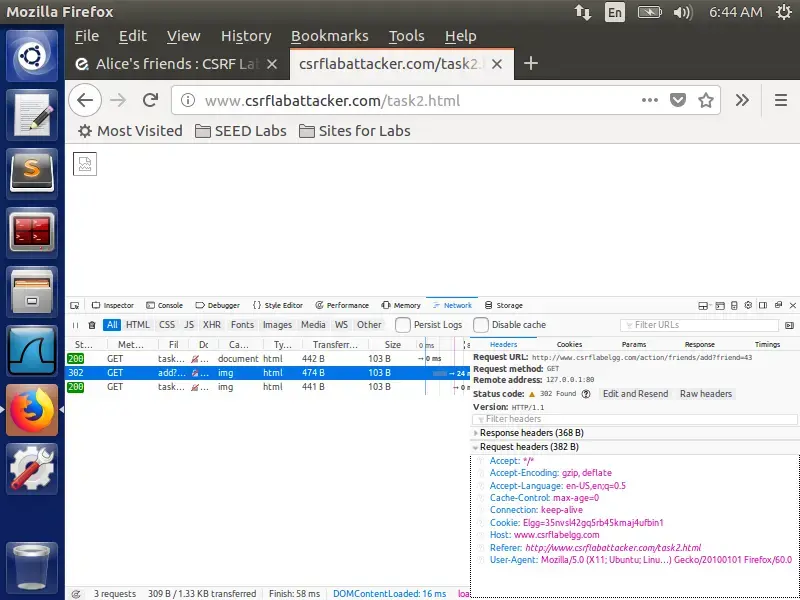Switch to the Storage panel
This screenshot has width=800, height=600.
click(504, 306)
